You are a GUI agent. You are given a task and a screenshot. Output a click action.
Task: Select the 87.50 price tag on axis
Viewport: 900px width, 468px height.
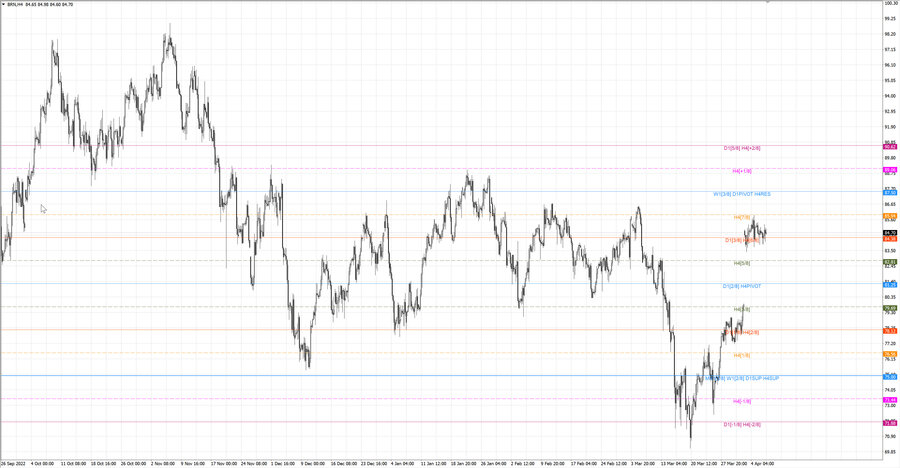(890, 193)
